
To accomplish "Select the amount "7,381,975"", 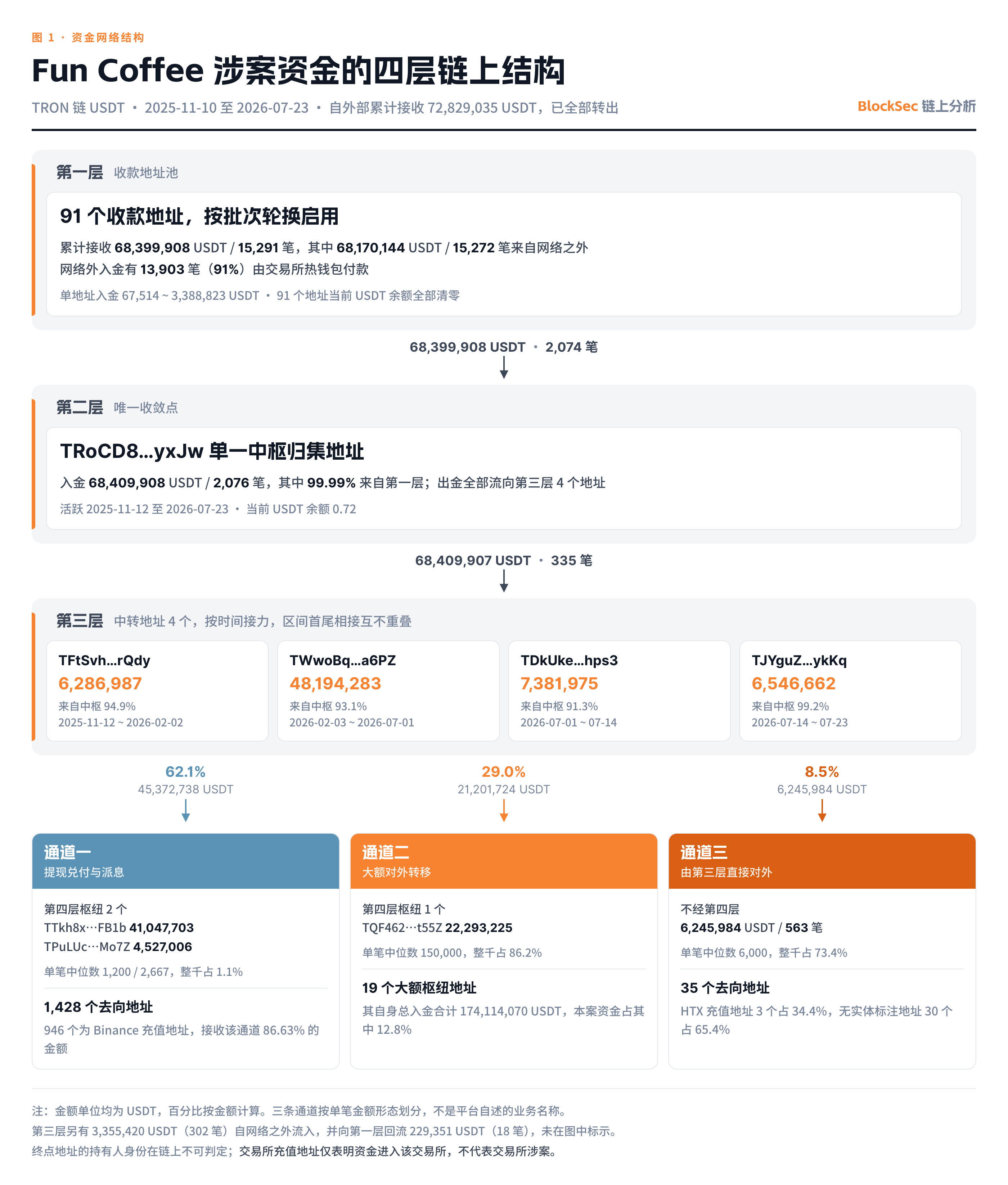I will (x=559, y=683).
